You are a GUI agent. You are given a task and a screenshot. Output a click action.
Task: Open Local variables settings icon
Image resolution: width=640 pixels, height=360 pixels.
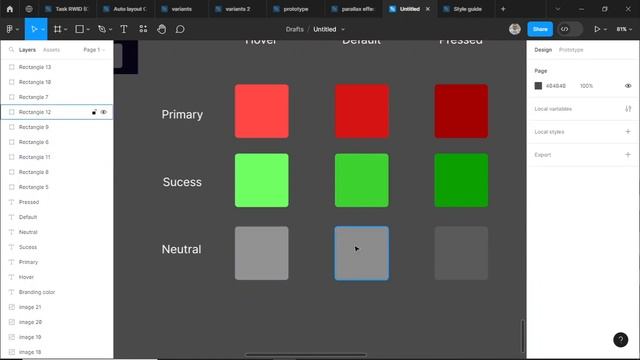click(628, 109)
